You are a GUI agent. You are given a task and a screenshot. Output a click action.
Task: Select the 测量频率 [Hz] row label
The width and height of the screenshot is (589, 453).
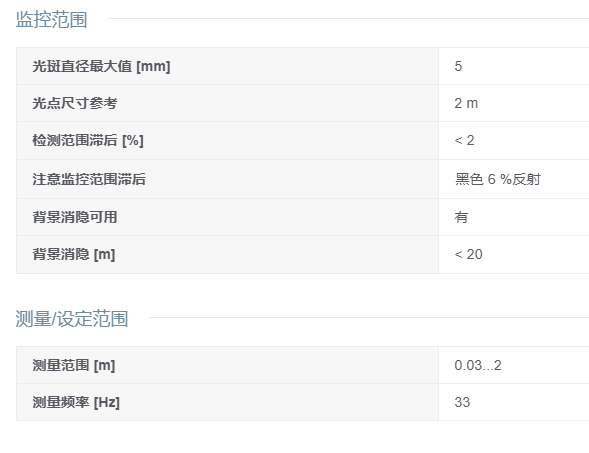76,402
